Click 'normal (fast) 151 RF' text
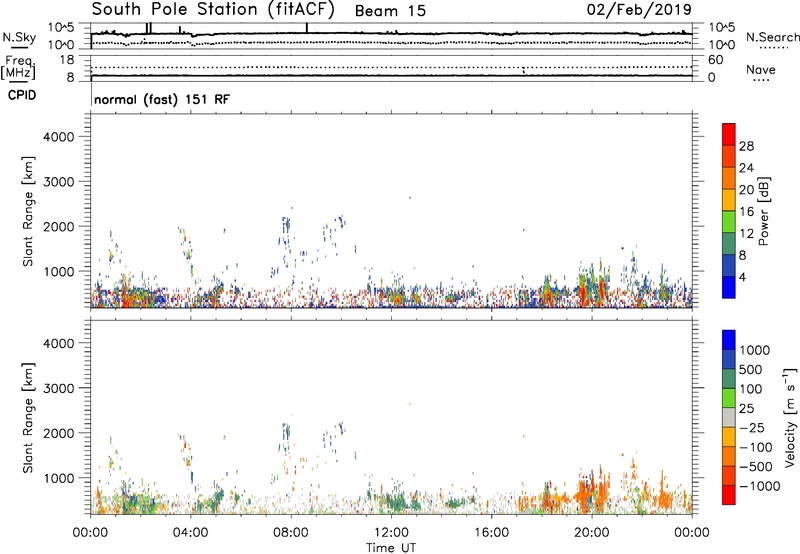 pyautogui.click(x=162, y=99)
